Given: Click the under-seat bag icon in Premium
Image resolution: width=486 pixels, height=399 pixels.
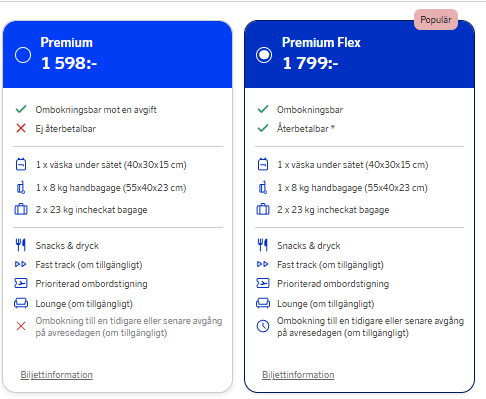Looking at the screenshot, I should point(21,164).
